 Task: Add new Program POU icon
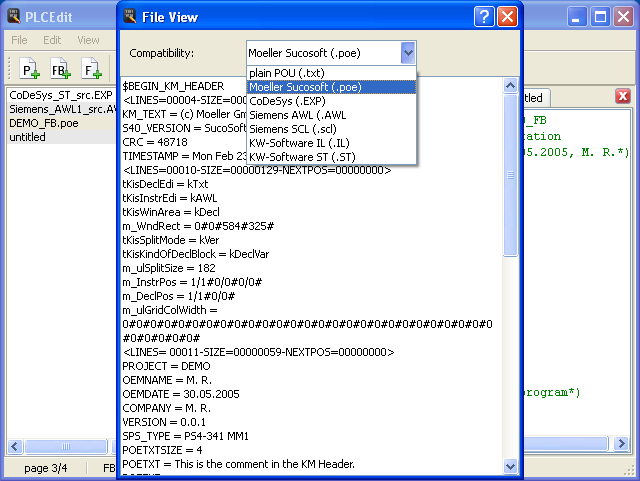point(30,69)
